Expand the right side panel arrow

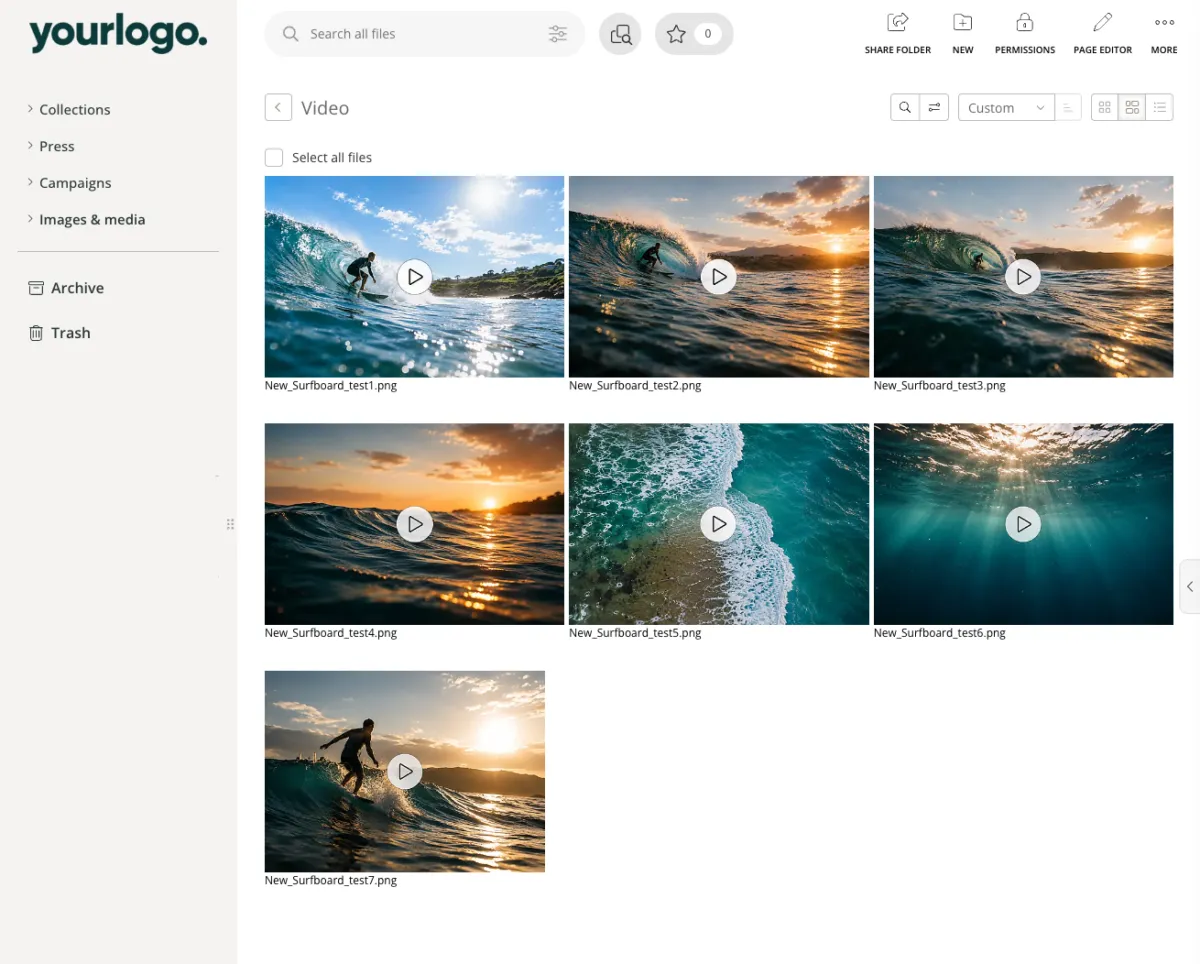tap(1190, 587)
